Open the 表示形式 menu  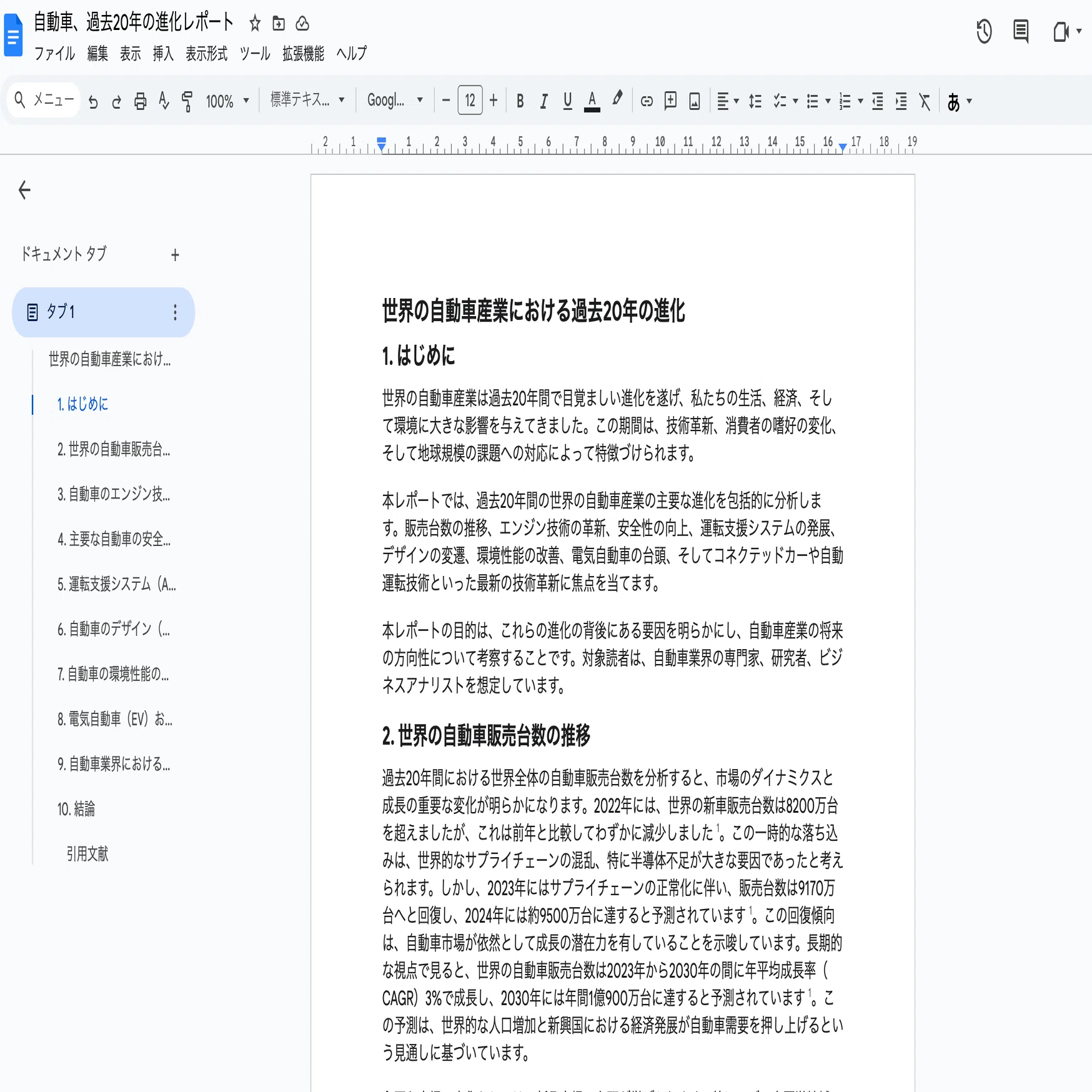[x=207, y=54]
